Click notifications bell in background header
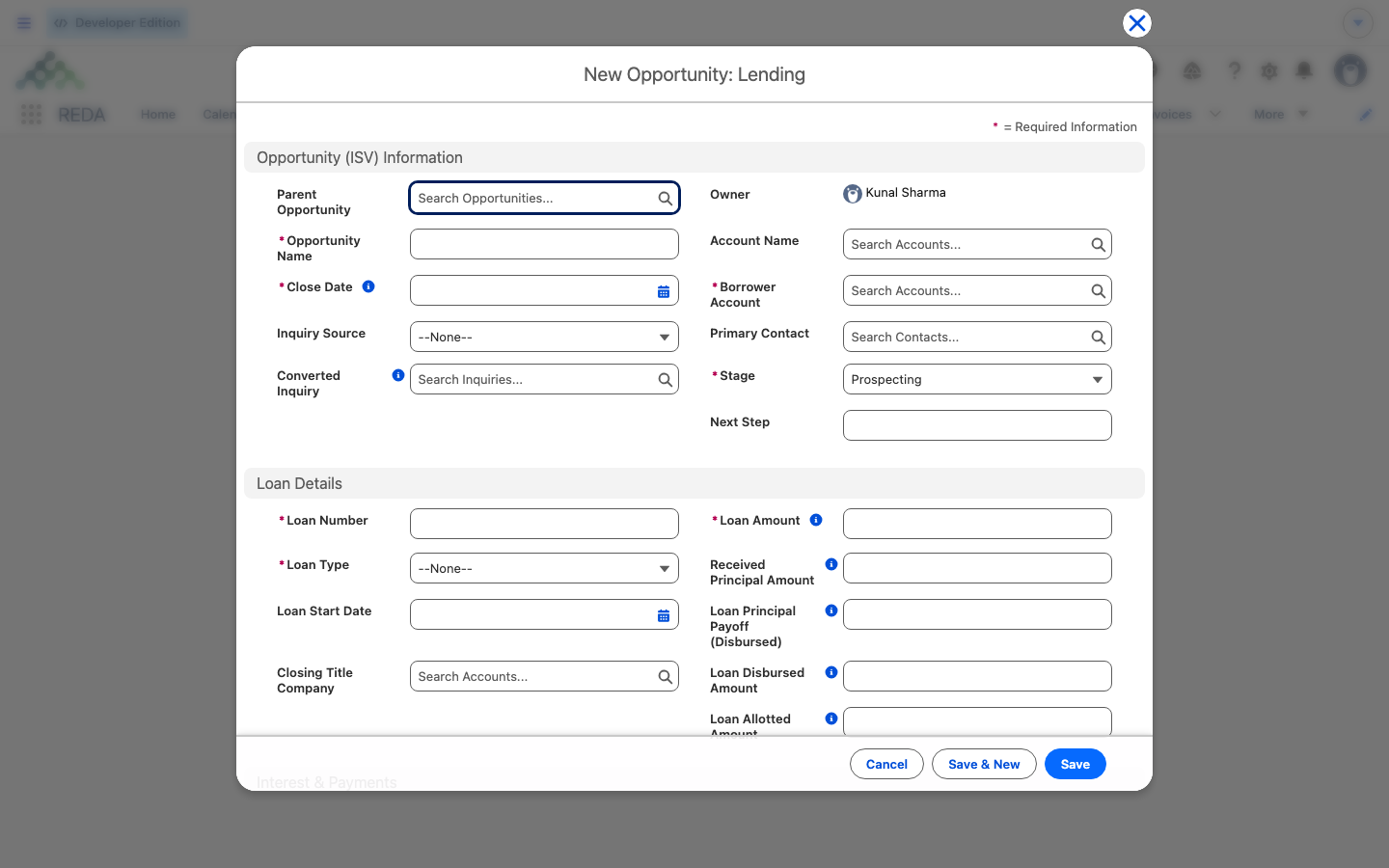Viewport: 1389px width, 868px height. pyautogui.click(x=1304, y=70)
